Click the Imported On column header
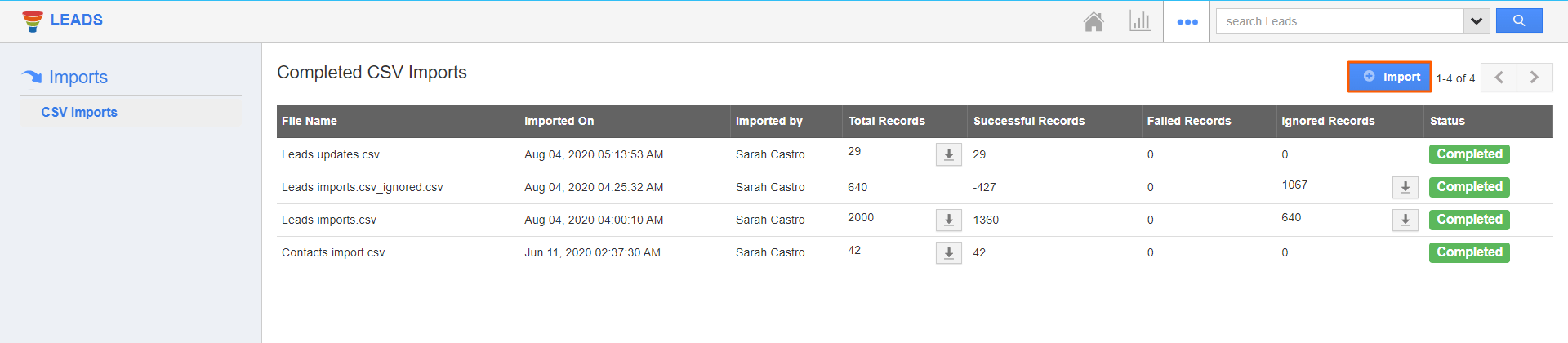1568x343 pixels. 559,121
